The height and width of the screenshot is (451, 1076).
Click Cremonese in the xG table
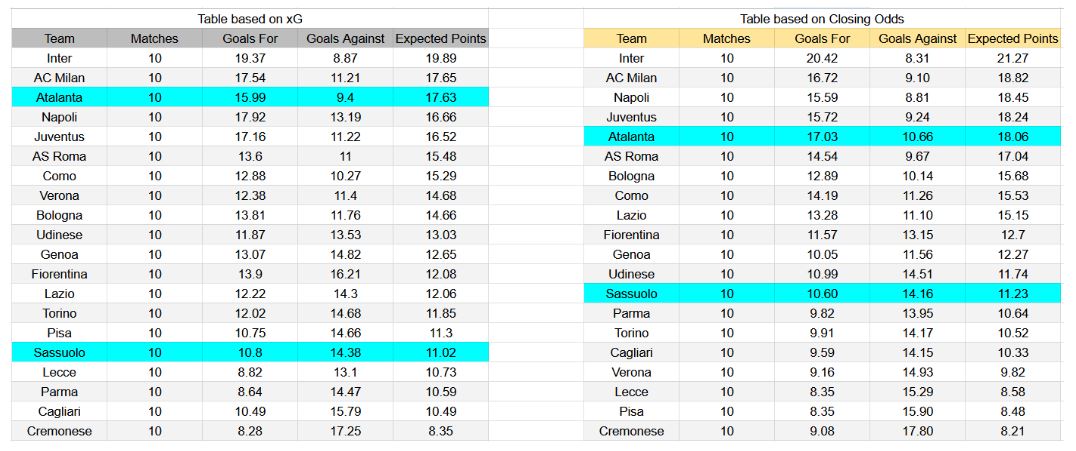tap(59, 431)
